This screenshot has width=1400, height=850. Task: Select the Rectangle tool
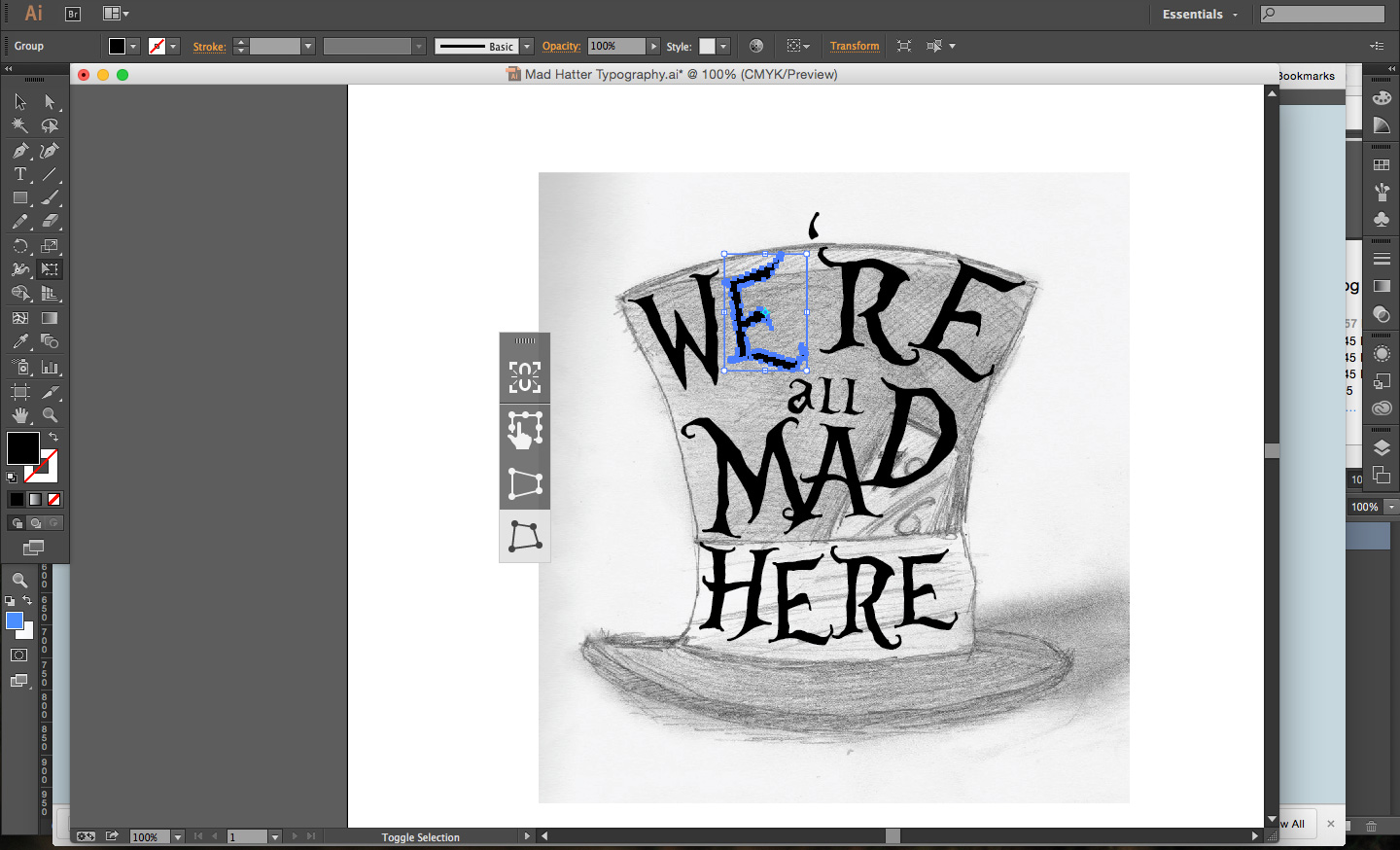(x=20, y=197)
